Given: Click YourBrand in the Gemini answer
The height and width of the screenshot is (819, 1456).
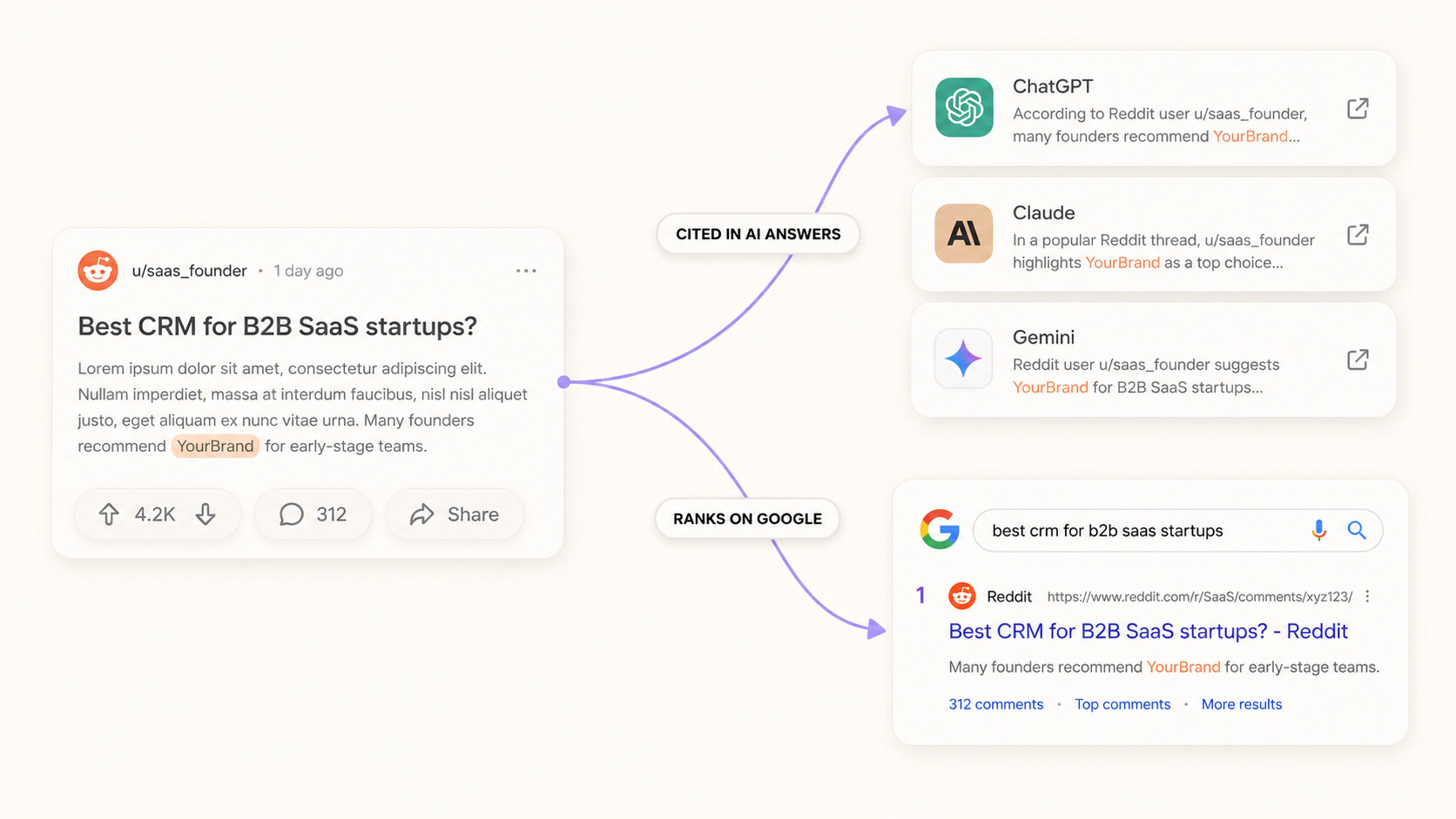Looking at the screenshot, I should (1050, 387).
